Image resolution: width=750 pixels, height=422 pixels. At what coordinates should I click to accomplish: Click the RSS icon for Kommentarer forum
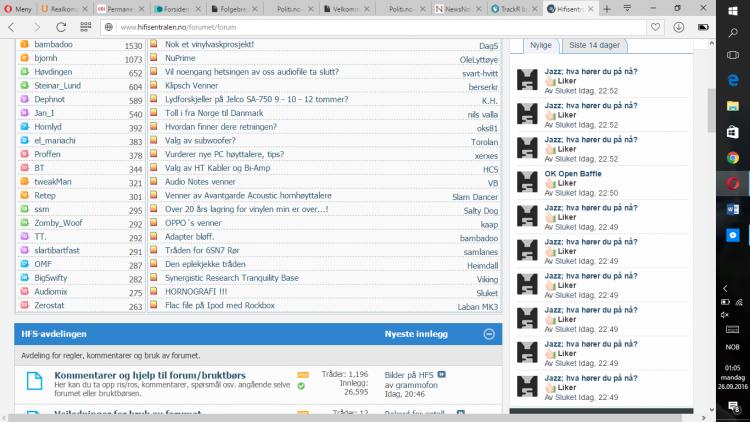click(303, 375)
